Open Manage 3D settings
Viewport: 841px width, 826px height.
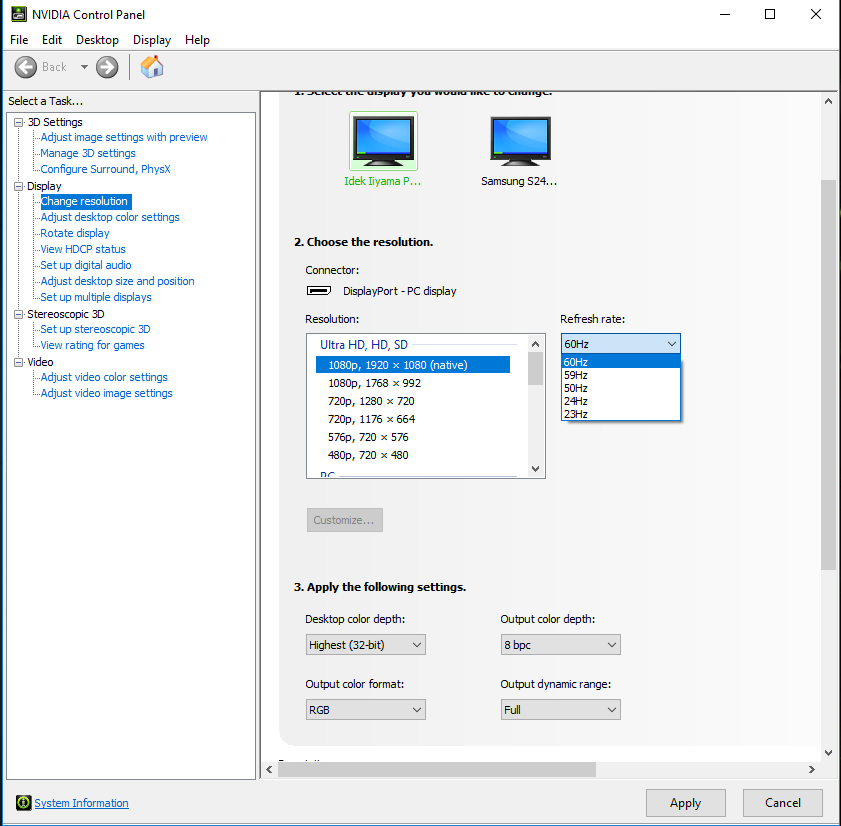click(x=88, y=153)
